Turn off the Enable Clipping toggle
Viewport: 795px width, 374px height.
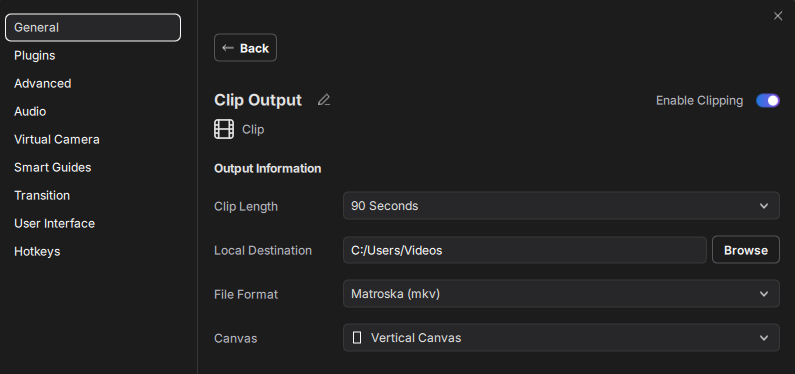768,100
